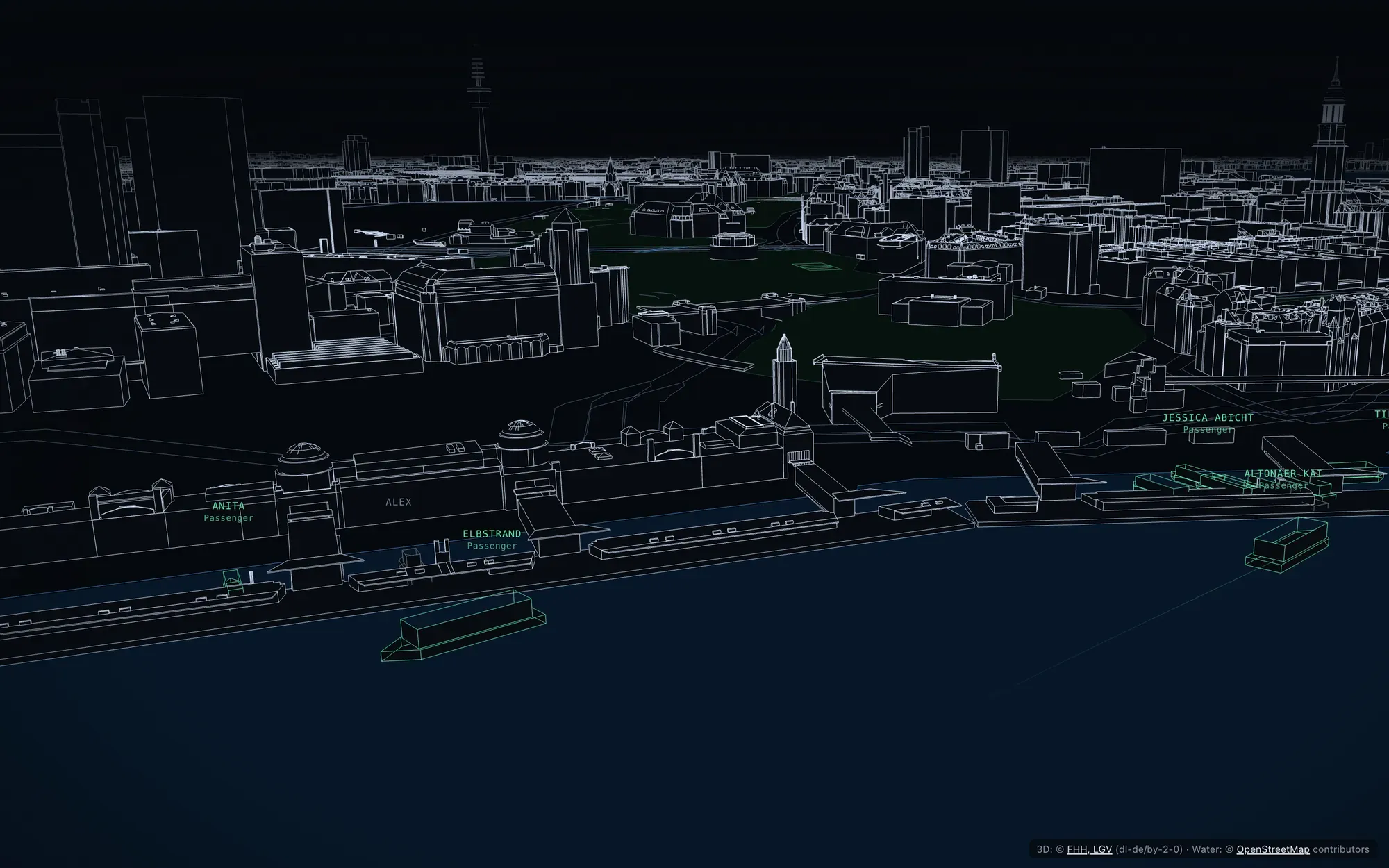Click the green ferry wireframe below ELBSTRAND
This screenshot has width=1389, height=868.
[463, 625]
